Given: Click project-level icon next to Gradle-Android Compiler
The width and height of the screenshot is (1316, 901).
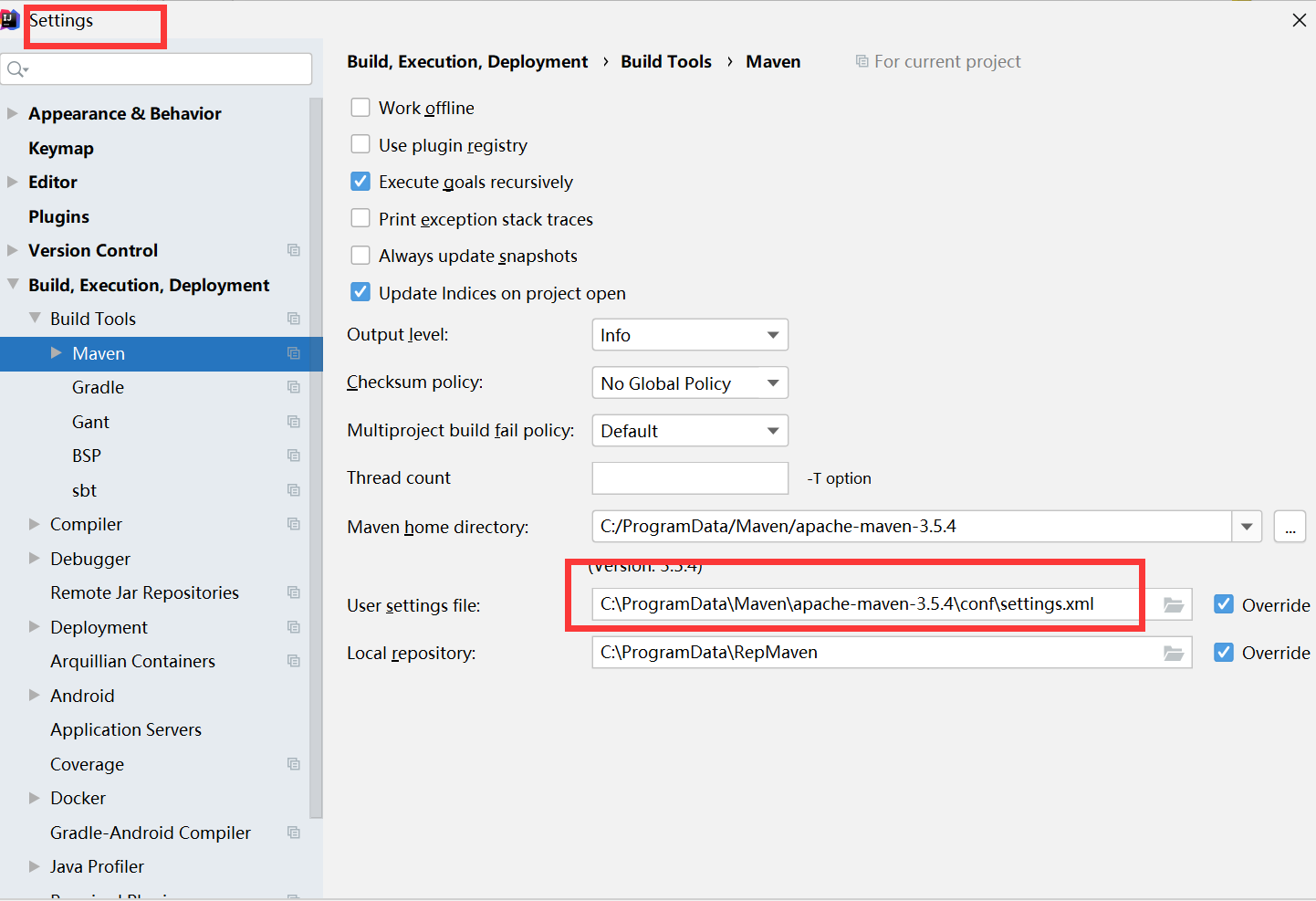Looking at the screenshot, I should [294, 833].
